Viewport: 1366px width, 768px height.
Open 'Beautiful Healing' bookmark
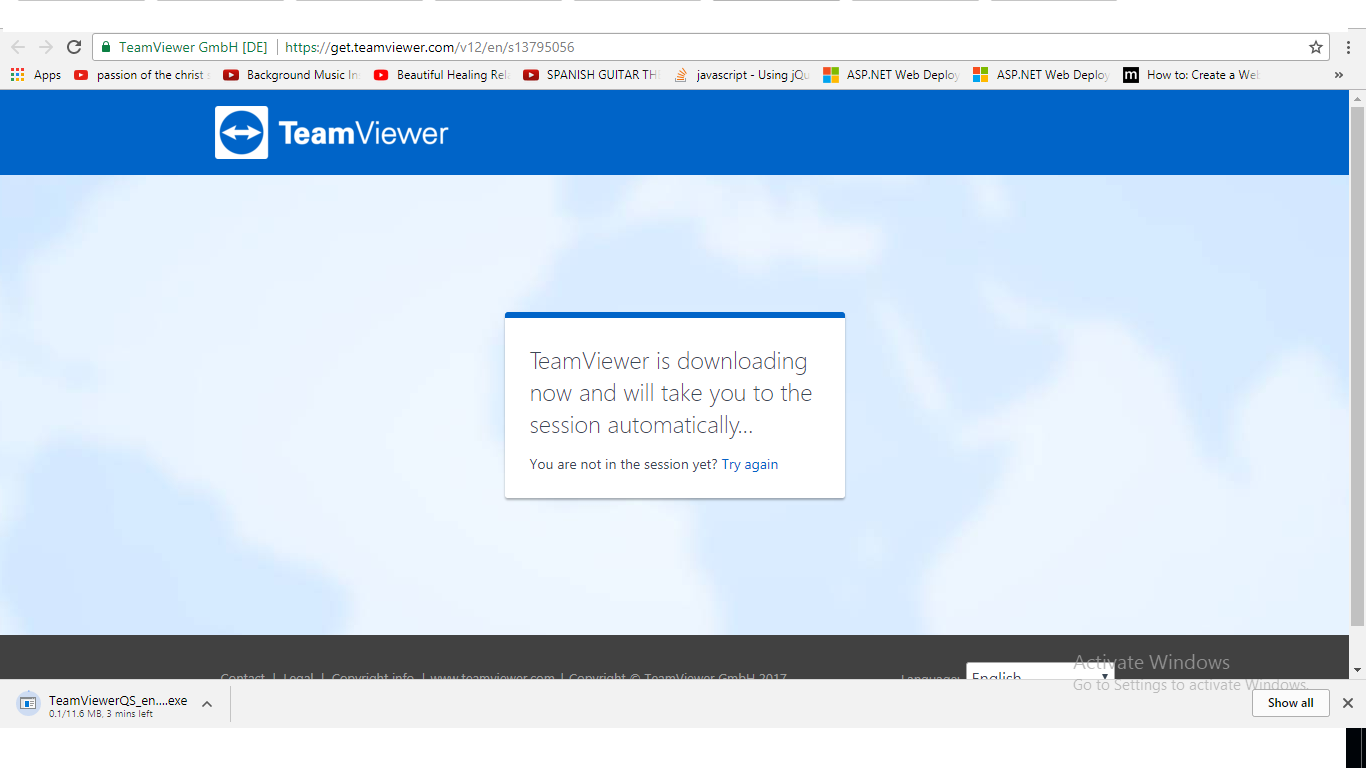pyautogui.click(x=441, y=75)
